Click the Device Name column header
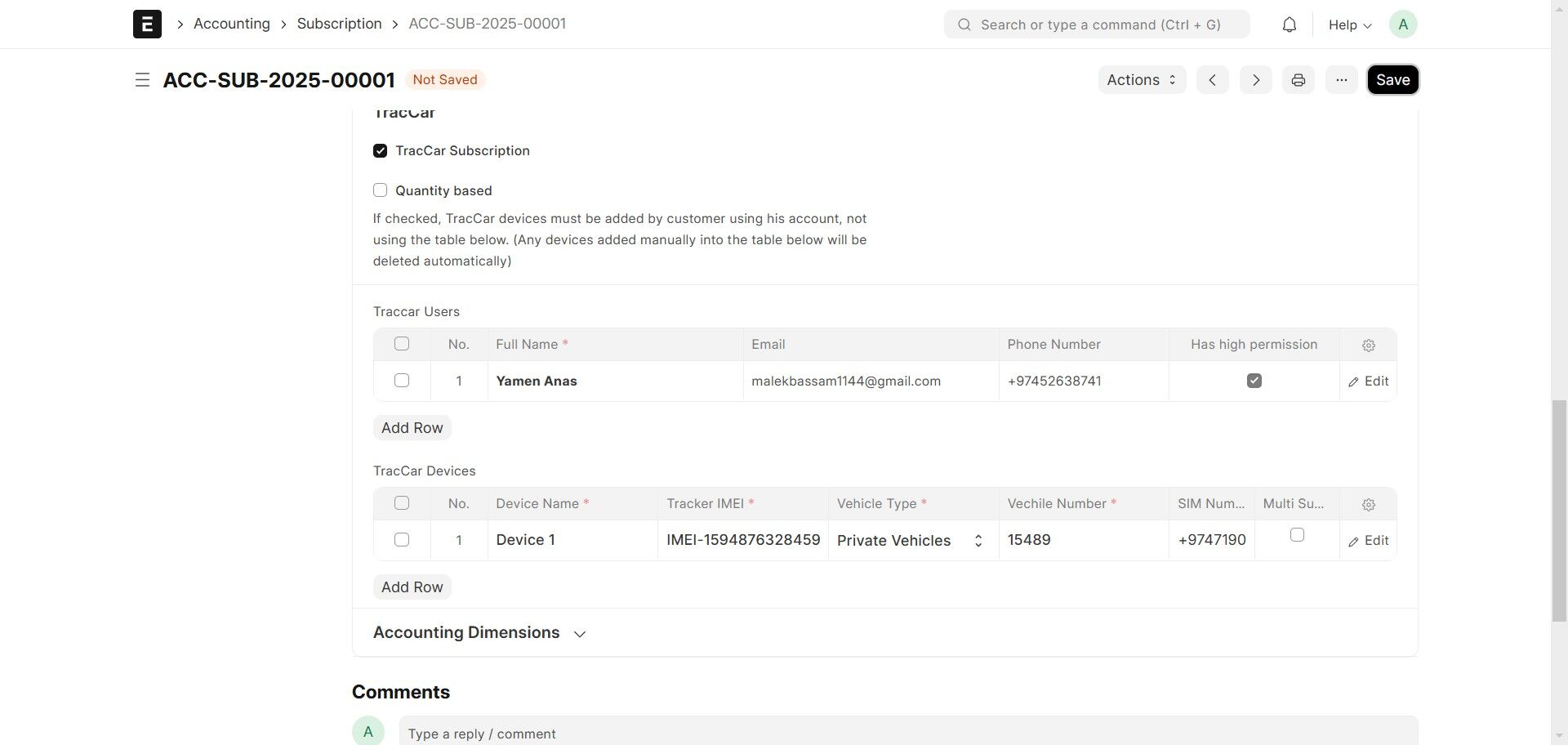The image size is (1568, 745). (x=572, y=504)
